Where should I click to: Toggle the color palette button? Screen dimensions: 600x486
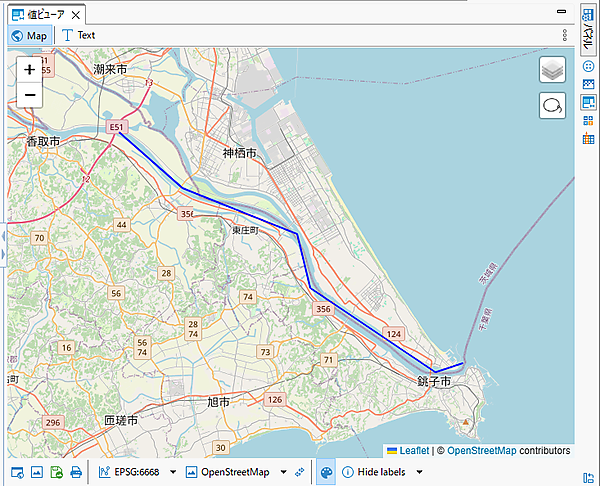click(x=326, y=472)
